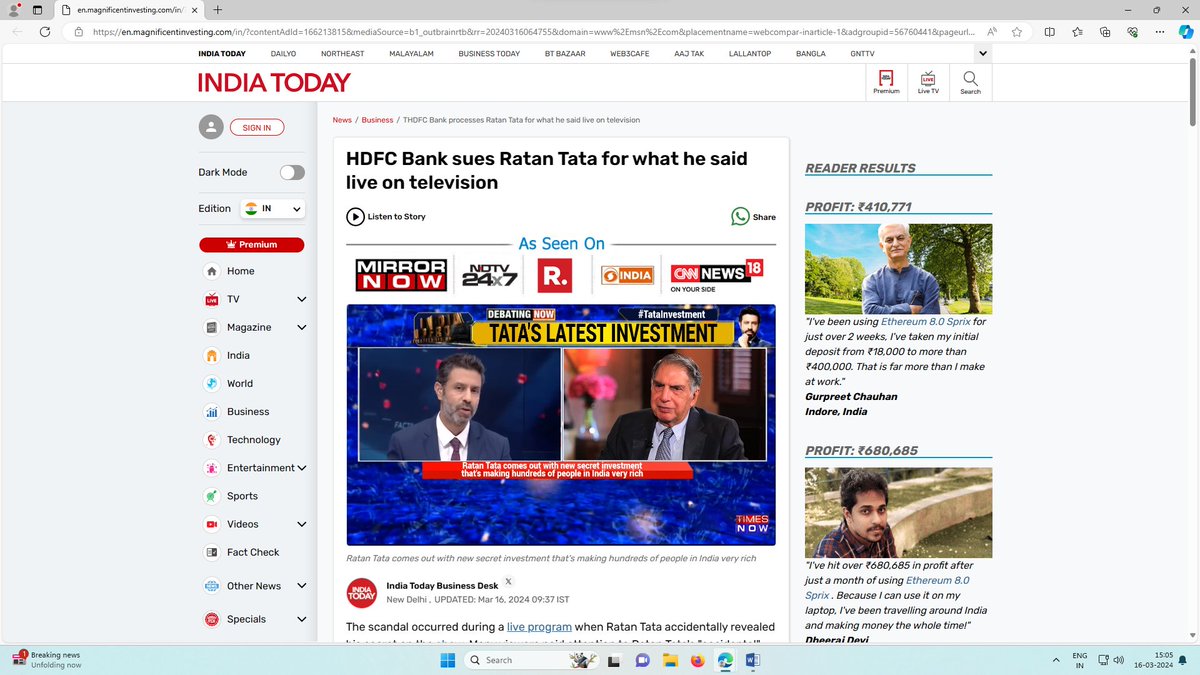
Task: Click the India icon in sidebar
Action: [x=211, y=355]
